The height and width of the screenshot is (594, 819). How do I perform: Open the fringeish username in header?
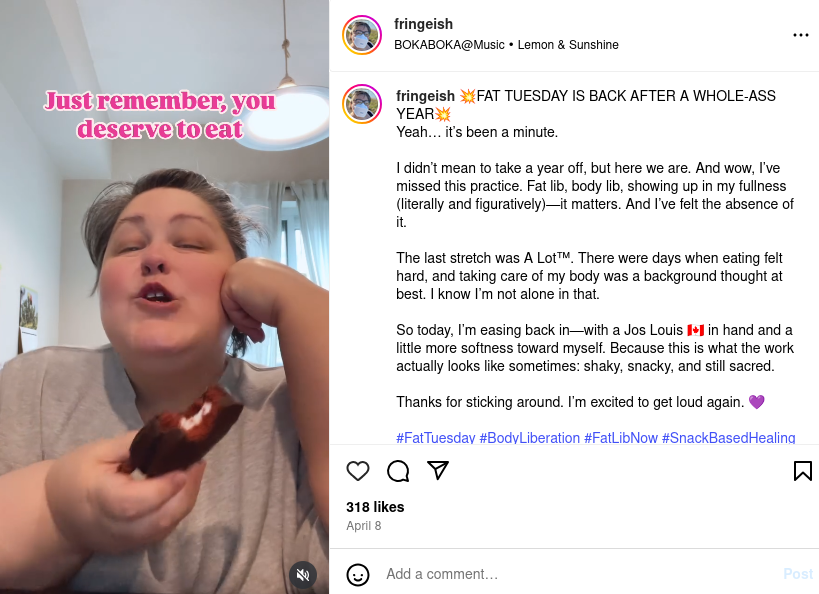coord(423,24)
